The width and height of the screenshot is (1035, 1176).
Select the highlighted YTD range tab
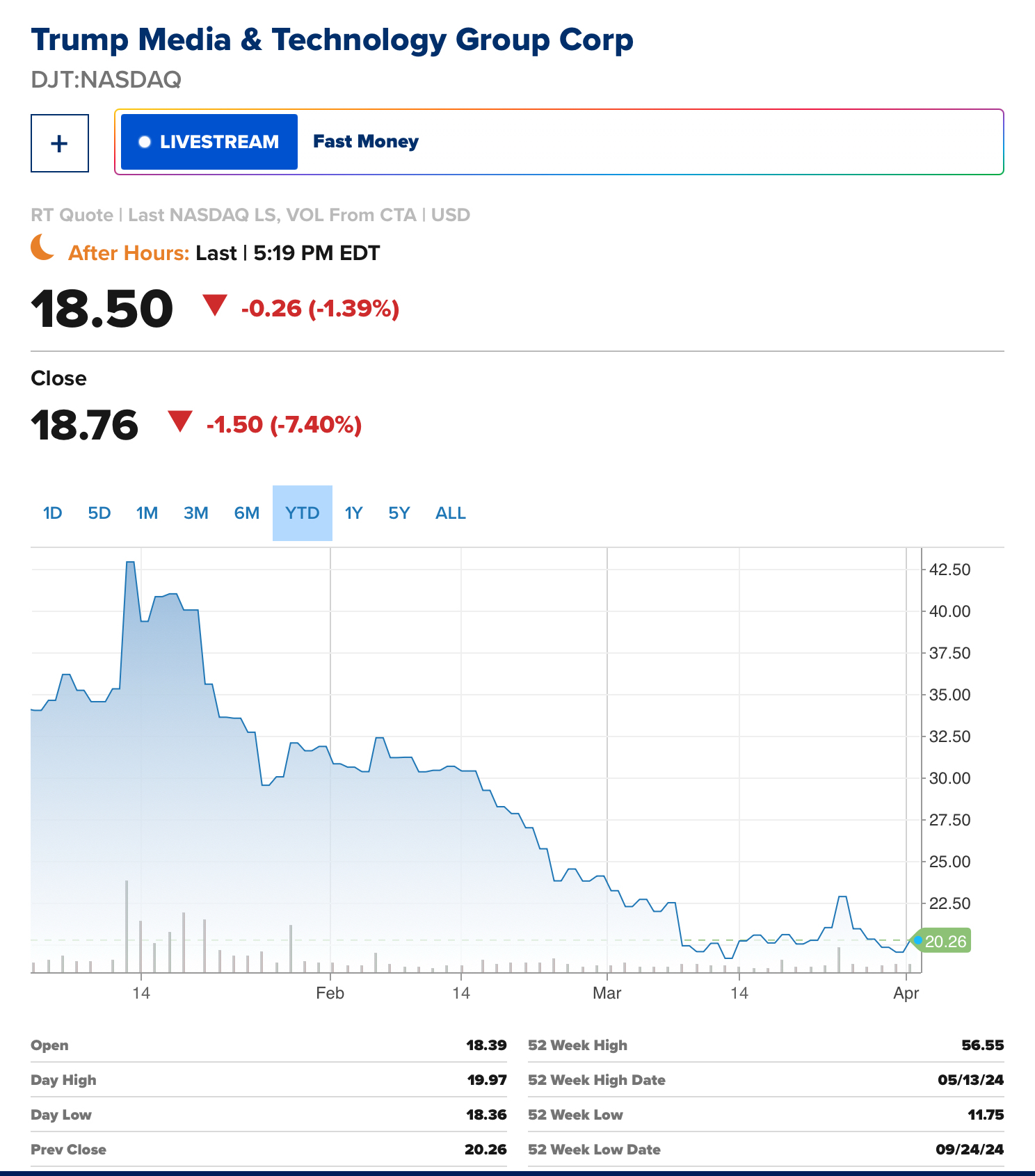coord(303,513)
